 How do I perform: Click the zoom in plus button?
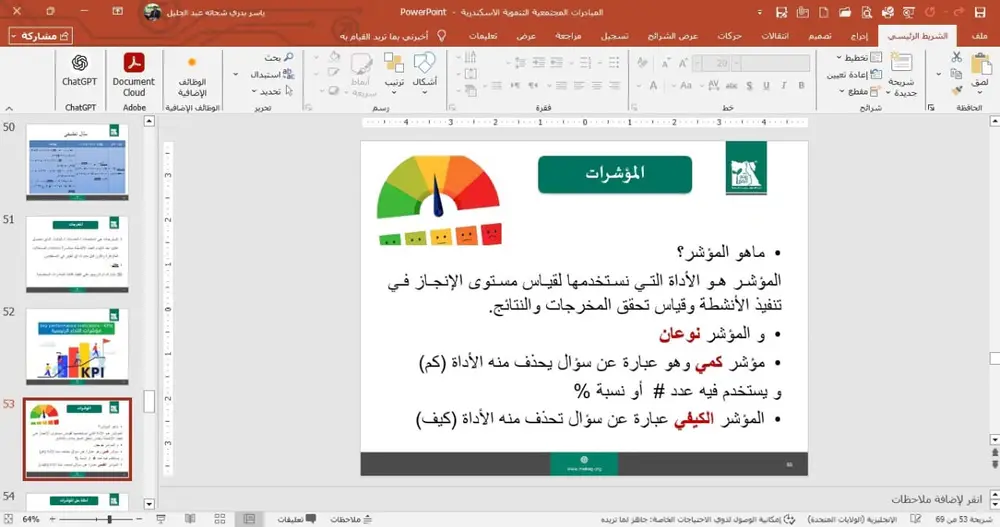click(52, 519)
